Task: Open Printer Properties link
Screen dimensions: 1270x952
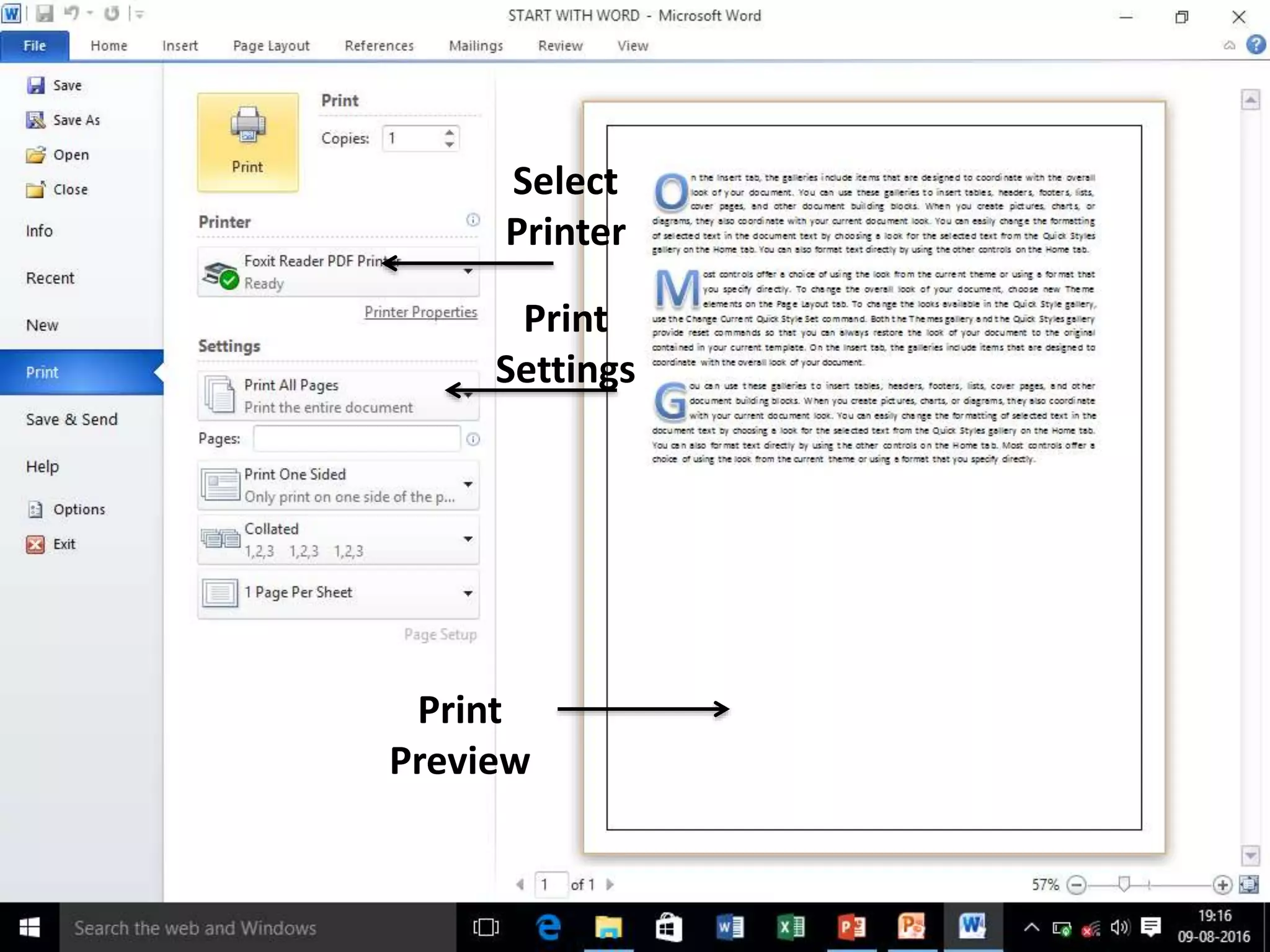Action: coord(420,312)
